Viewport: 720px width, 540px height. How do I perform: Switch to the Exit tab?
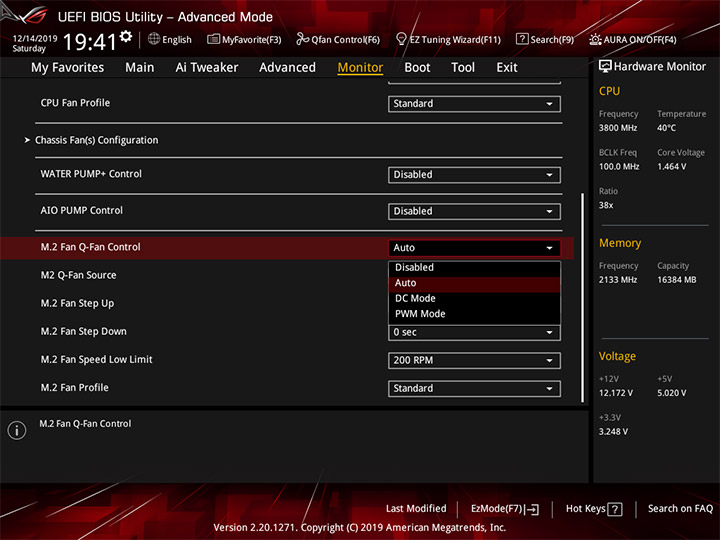coord(506,68)
